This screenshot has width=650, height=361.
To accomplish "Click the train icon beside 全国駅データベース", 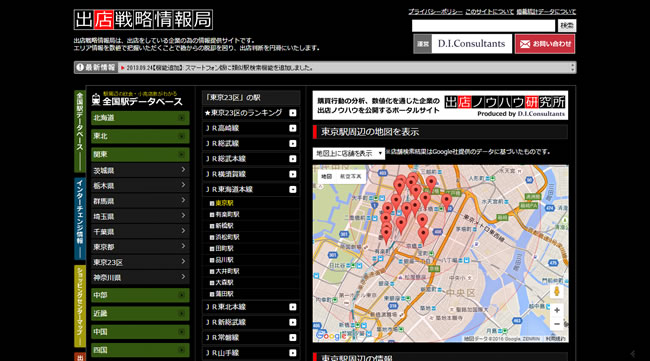I will (x=96, y=99).
